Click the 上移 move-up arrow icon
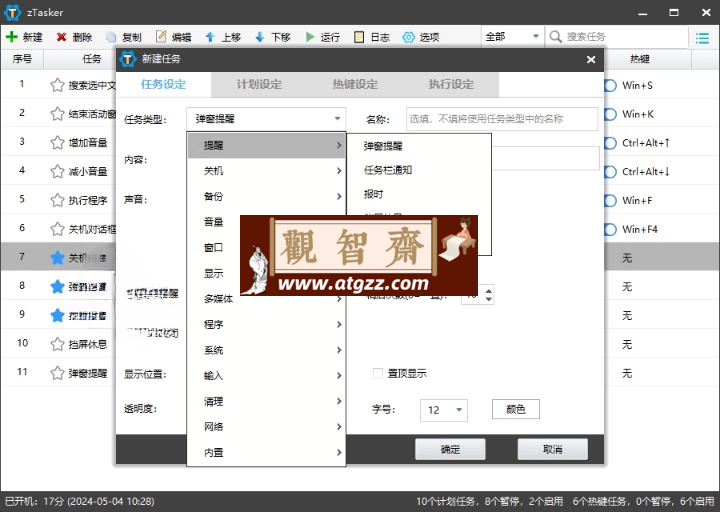Image resolution: width=720 pixels, height=512 pixels. 210,37
